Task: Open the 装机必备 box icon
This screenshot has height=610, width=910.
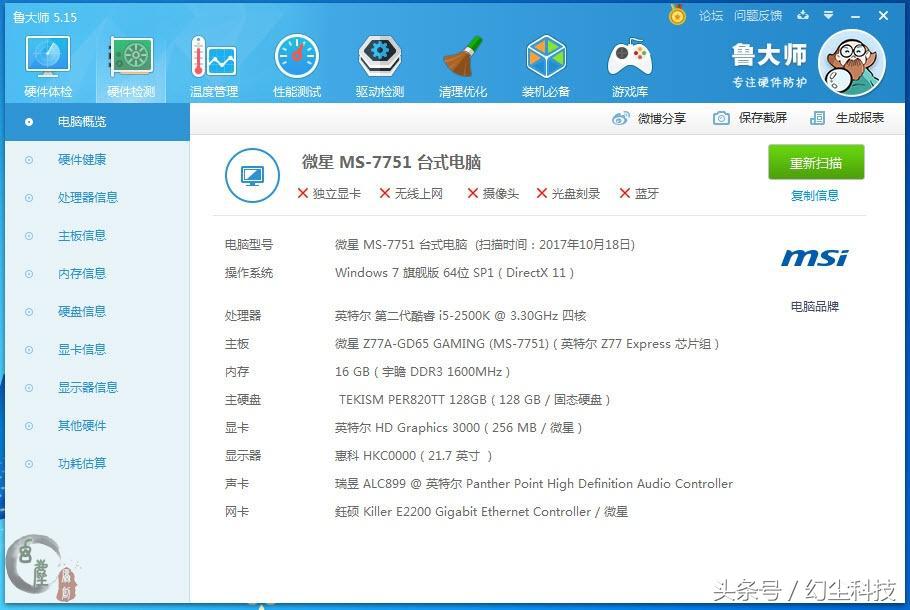Action: click(x=546, y=58)
